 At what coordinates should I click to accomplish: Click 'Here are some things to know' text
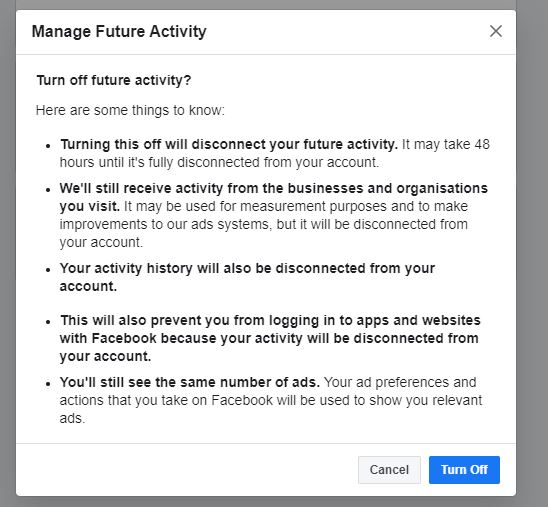[130, 110]
